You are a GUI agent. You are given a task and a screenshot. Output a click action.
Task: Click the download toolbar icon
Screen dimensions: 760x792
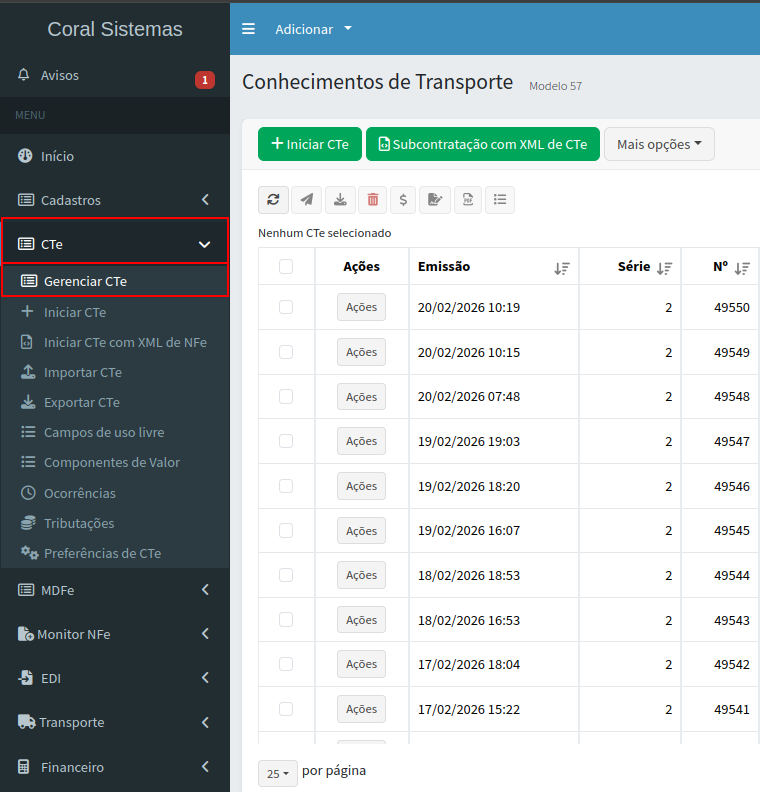[x=340, y=200]
